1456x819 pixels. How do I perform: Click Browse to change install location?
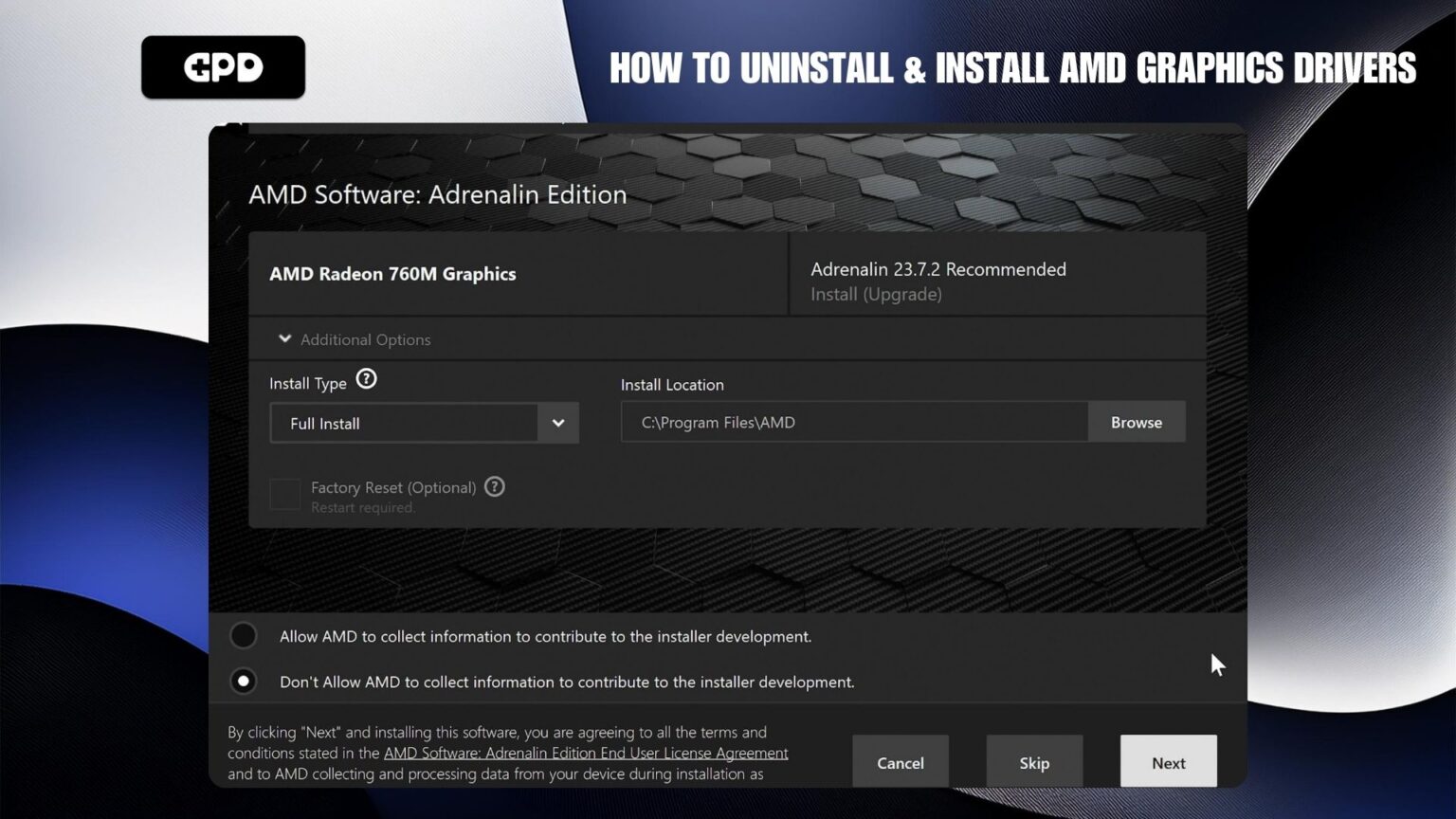[x=1136, y=422]
